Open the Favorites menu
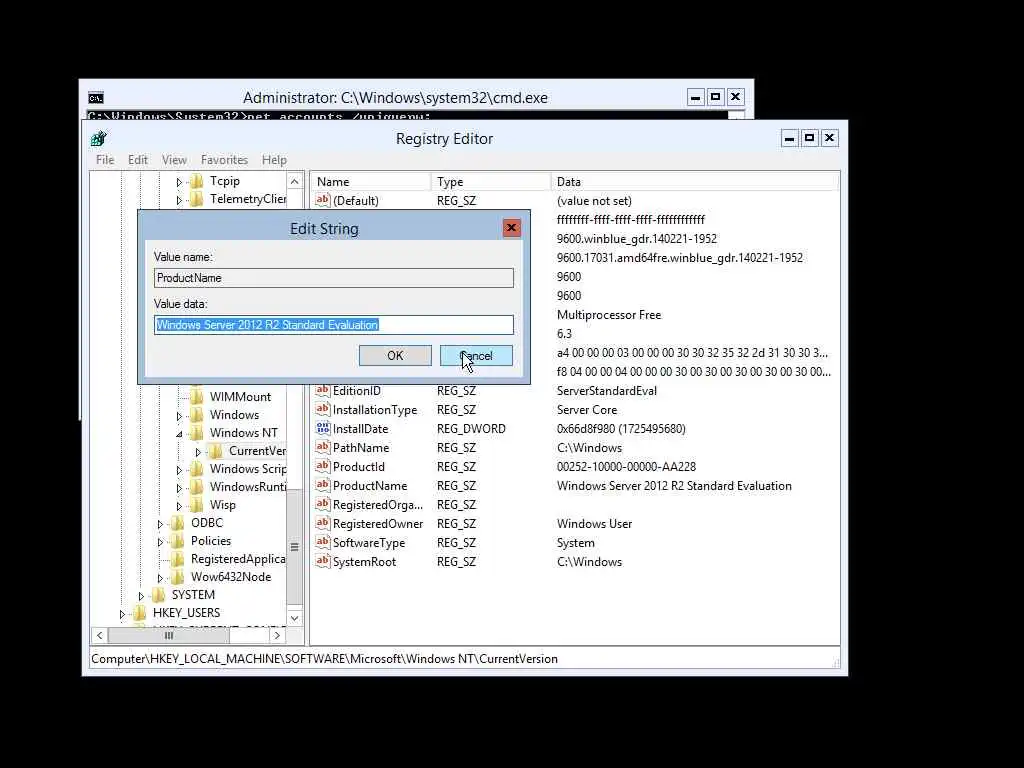 click(224, 159)
